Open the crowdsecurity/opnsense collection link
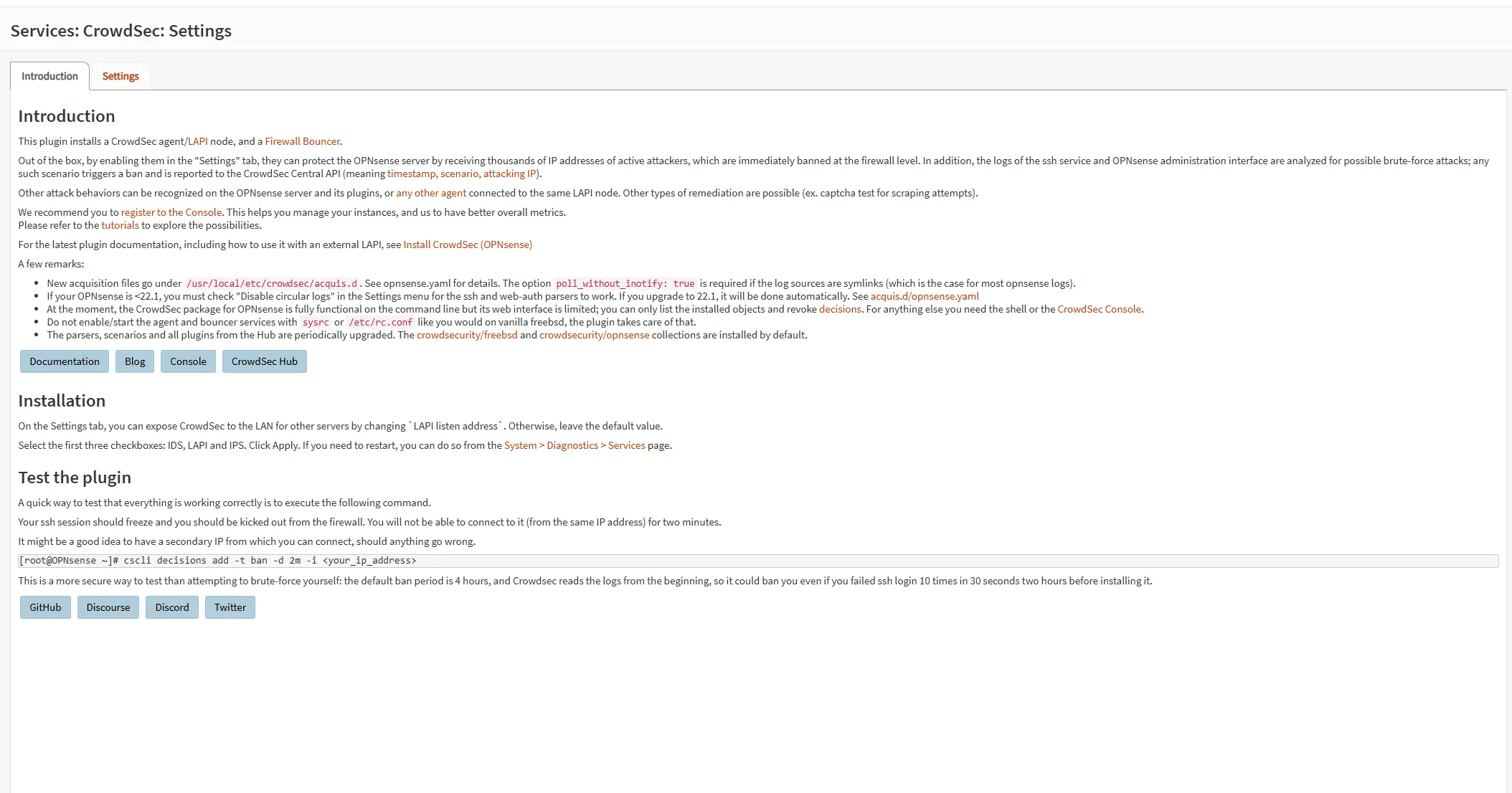This screenshot has height=793, width=1512. (x=594, y=335)
